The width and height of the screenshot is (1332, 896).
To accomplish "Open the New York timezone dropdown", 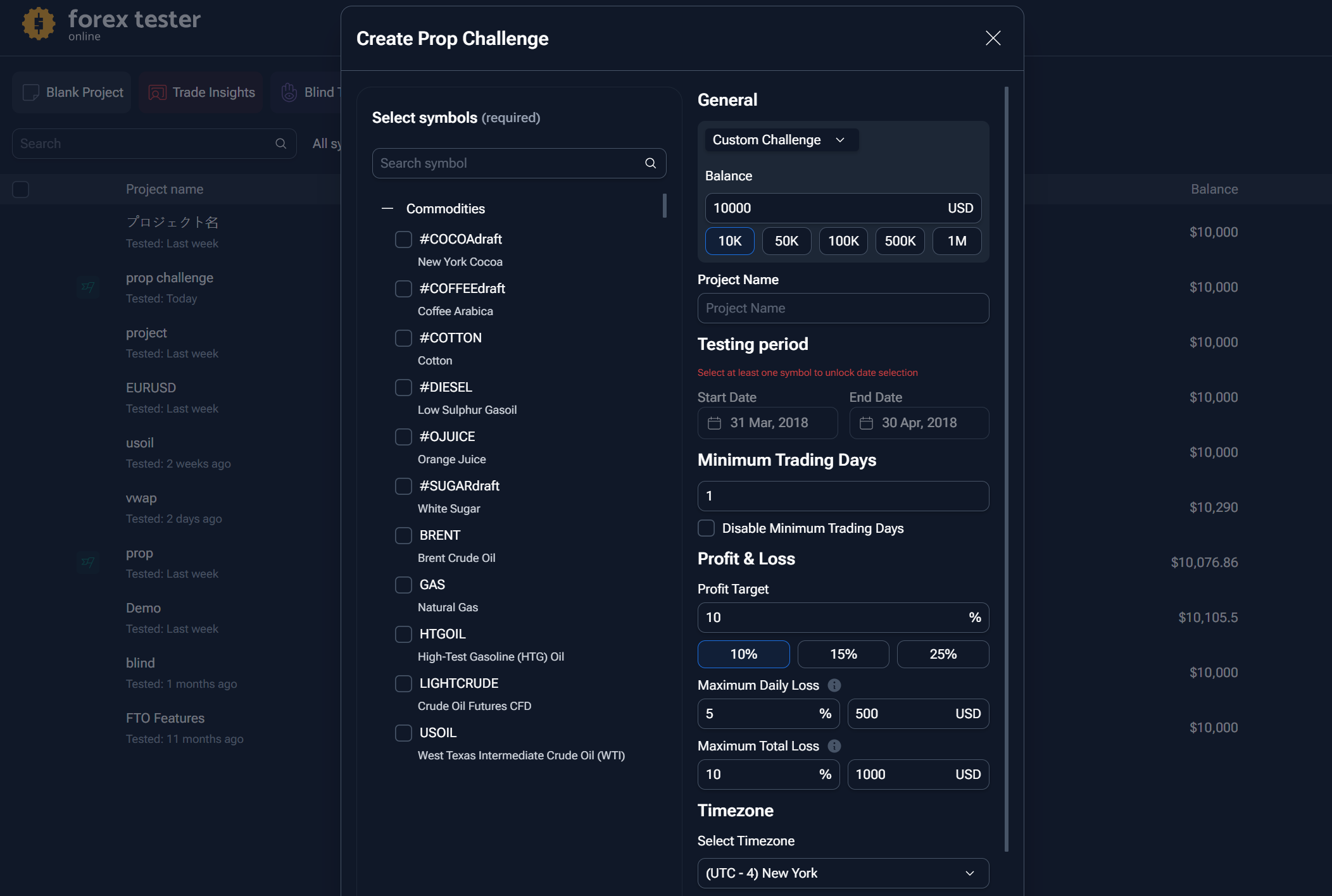I will click(843, 873).
